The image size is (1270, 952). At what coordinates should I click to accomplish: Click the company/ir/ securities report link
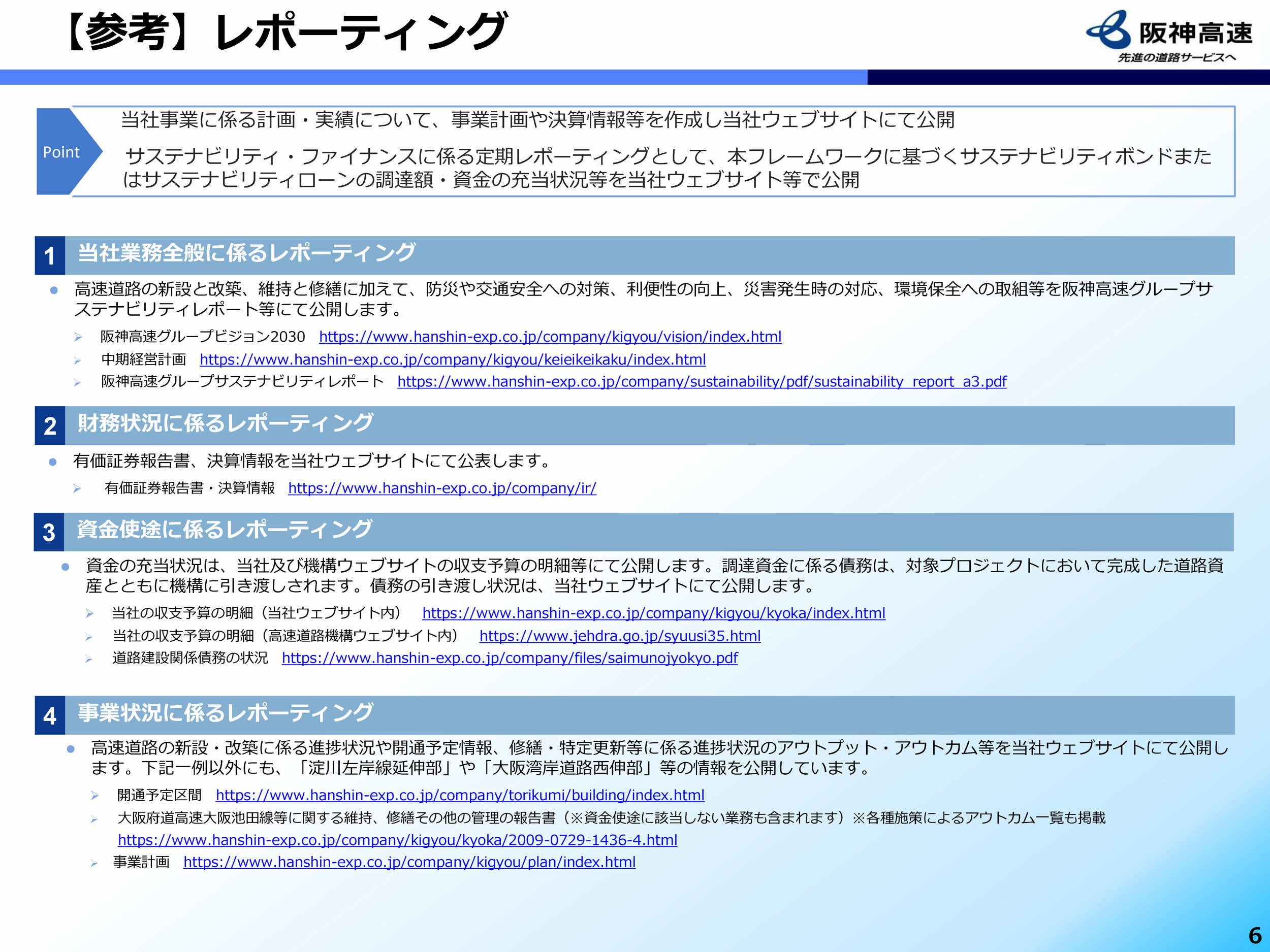441,488
